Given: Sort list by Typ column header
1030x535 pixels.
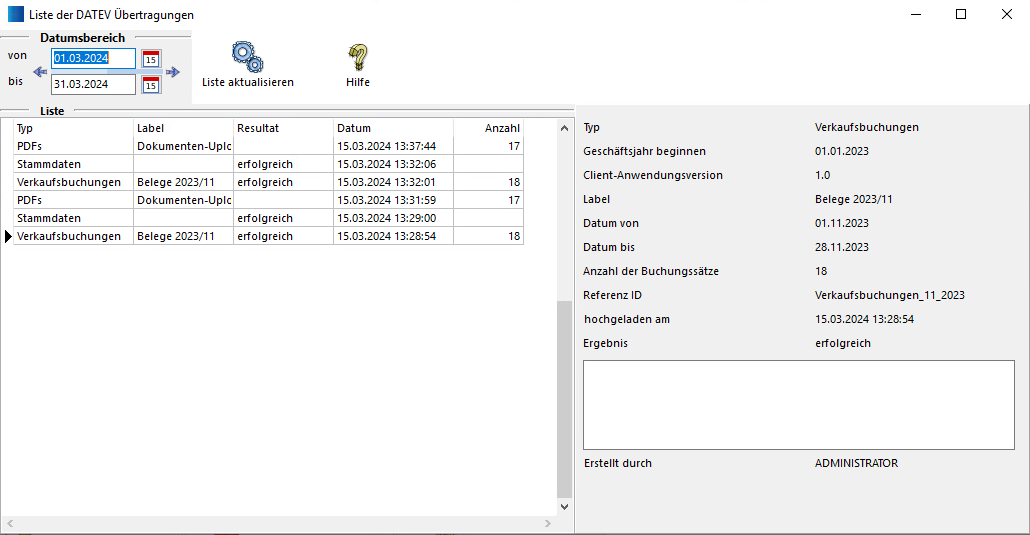Looking at the screenshot, I should pos(73,128).
